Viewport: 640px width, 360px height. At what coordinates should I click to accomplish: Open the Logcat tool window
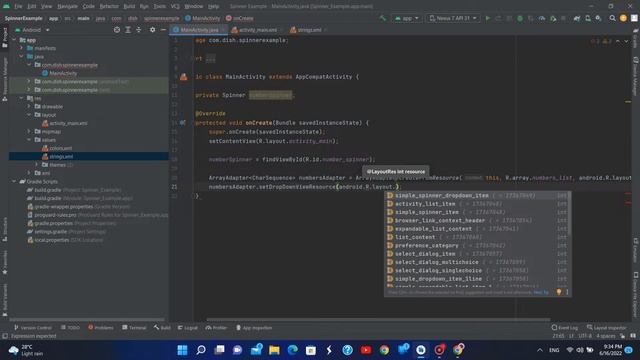187,328
